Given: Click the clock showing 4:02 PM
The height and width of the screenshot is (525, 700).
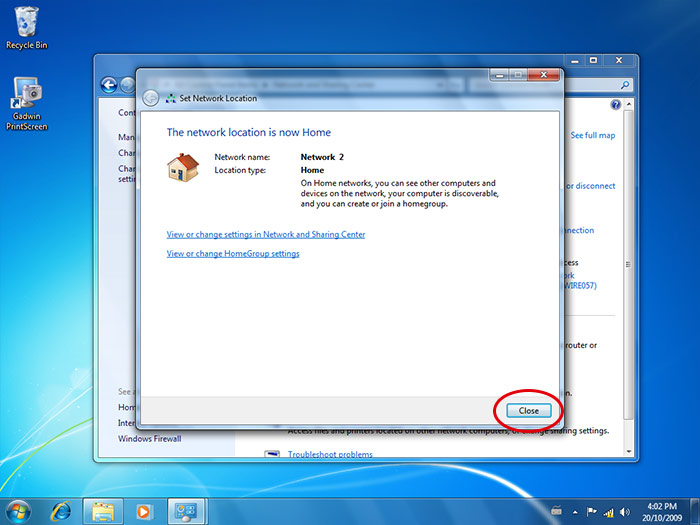Looking at the screenshot, I should 662,512.
